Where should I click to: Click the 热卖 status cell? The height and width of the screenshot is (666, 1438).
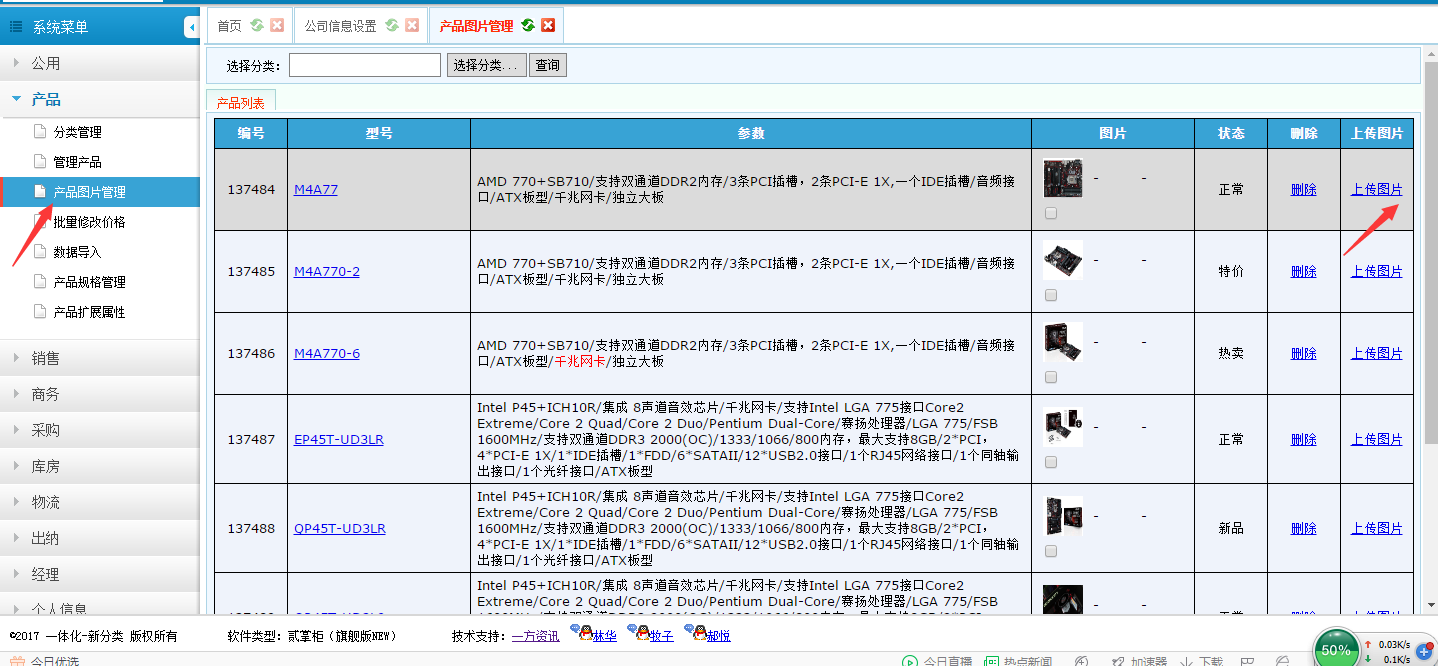[1231, 353]
